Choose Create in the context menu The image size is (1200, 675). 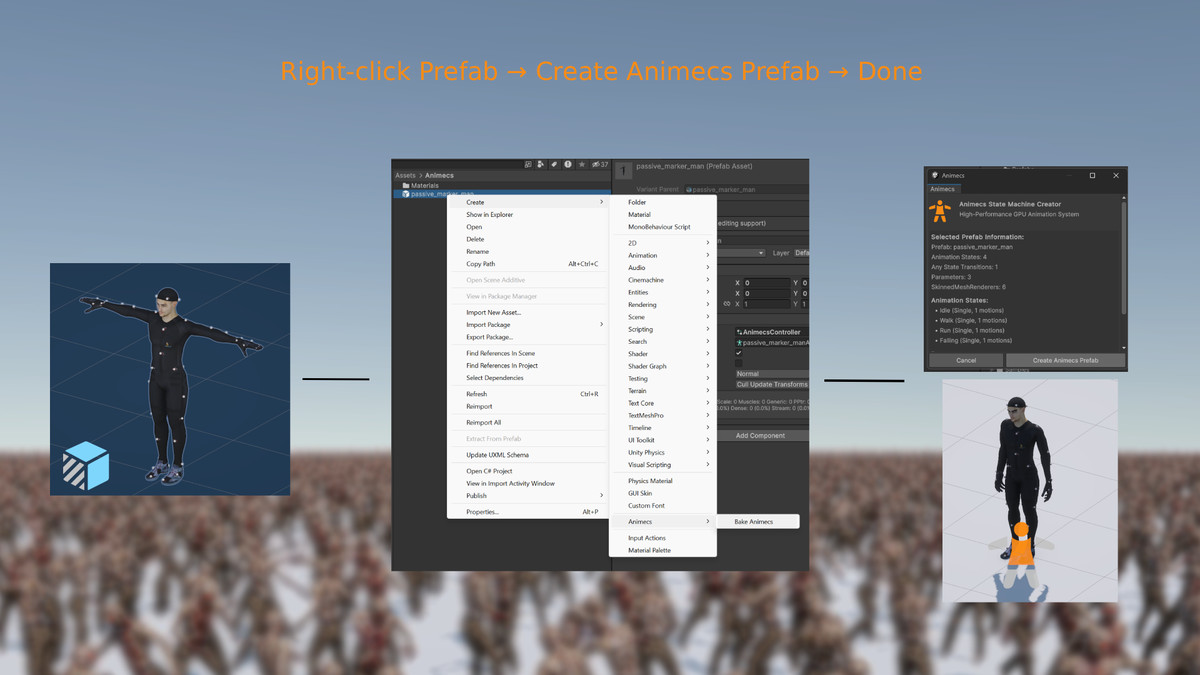(529, 202)
